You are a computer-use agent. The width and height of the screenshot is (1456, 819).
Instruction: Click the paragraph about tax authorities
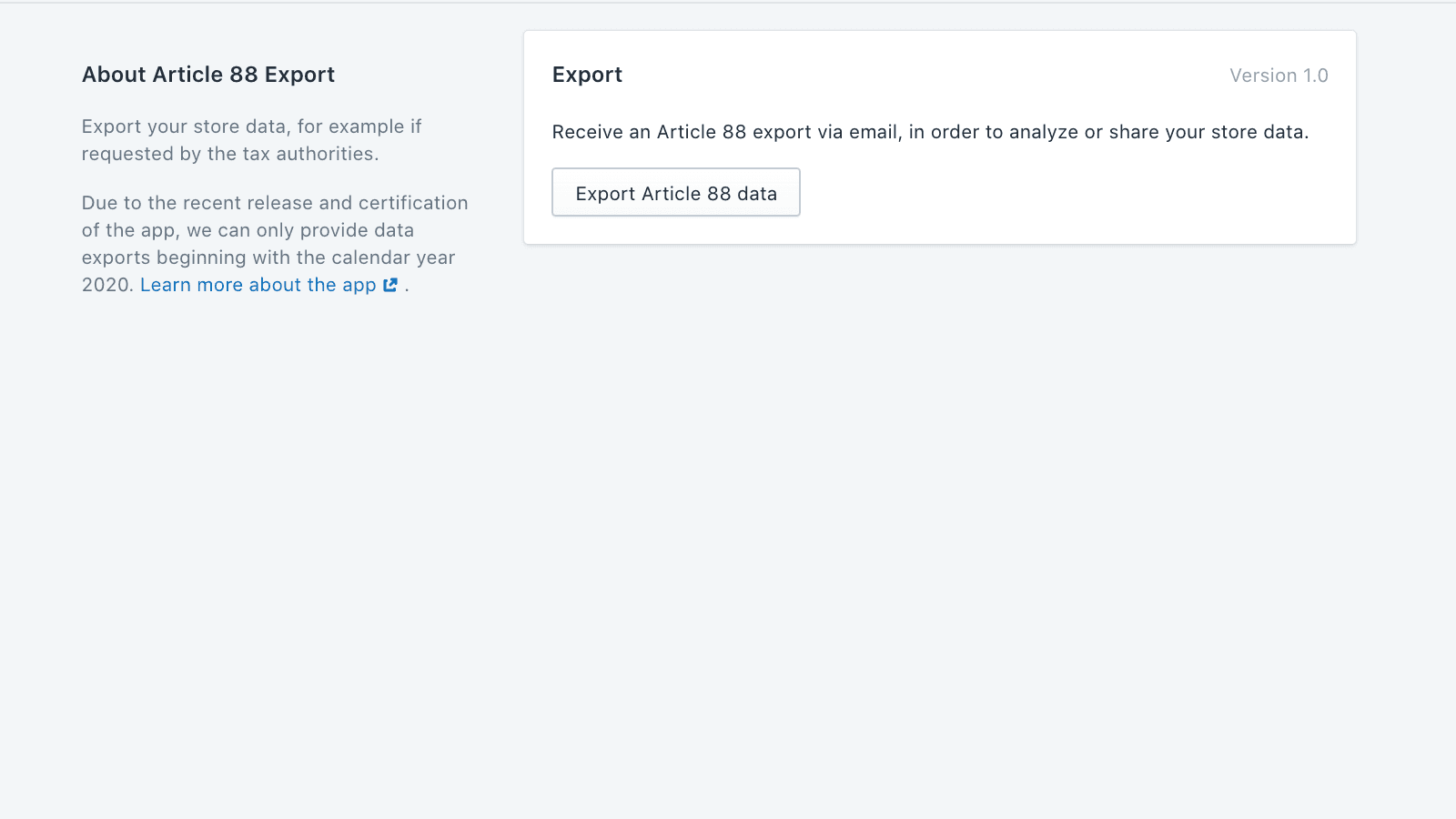255,139
